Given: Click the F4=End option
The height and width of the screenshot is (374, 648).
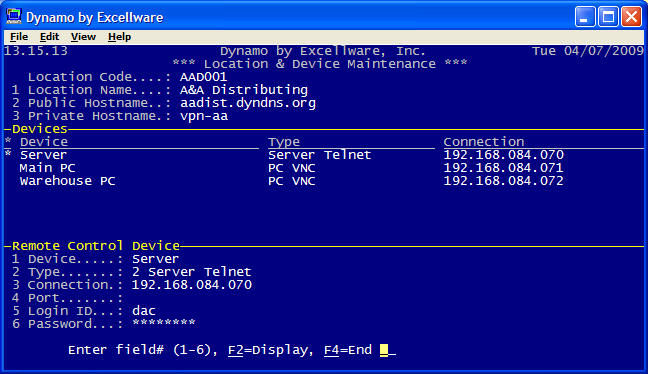Looking at the screenshot, I should click(348, 350).
